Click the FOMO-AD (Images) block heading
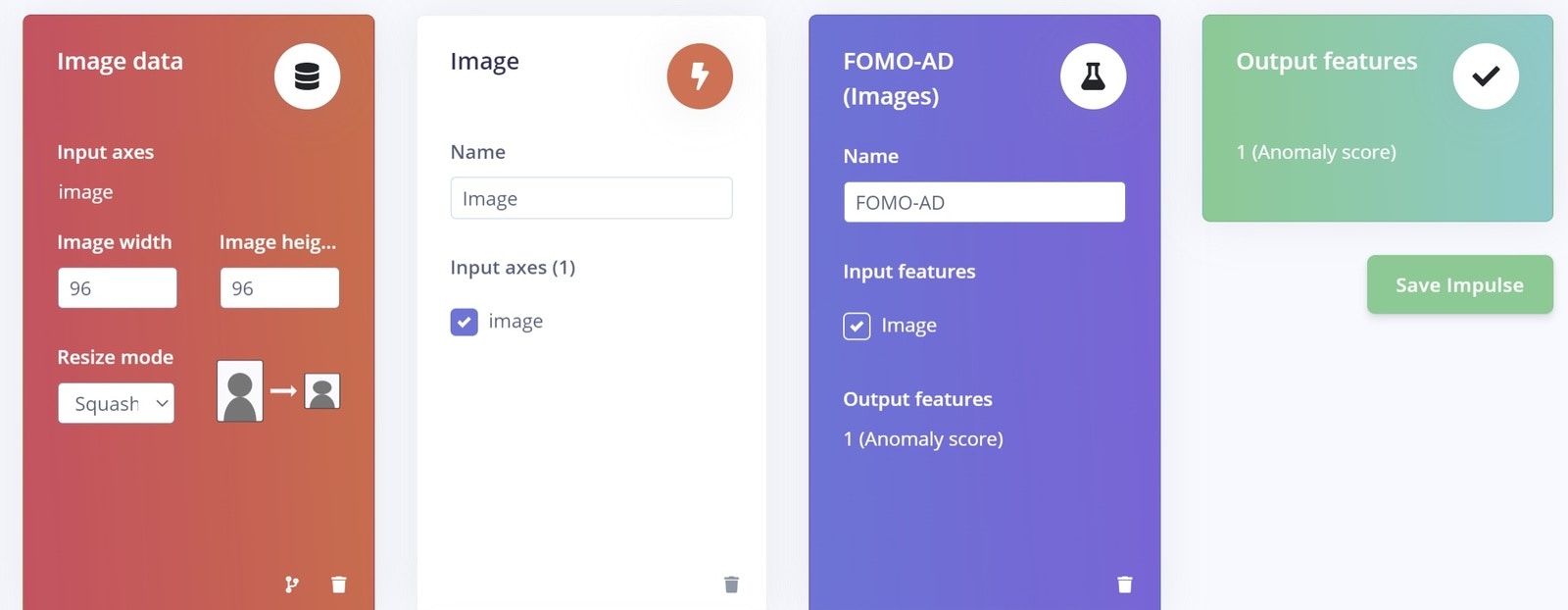This screenshot has width=1568, height=610. 899,78
